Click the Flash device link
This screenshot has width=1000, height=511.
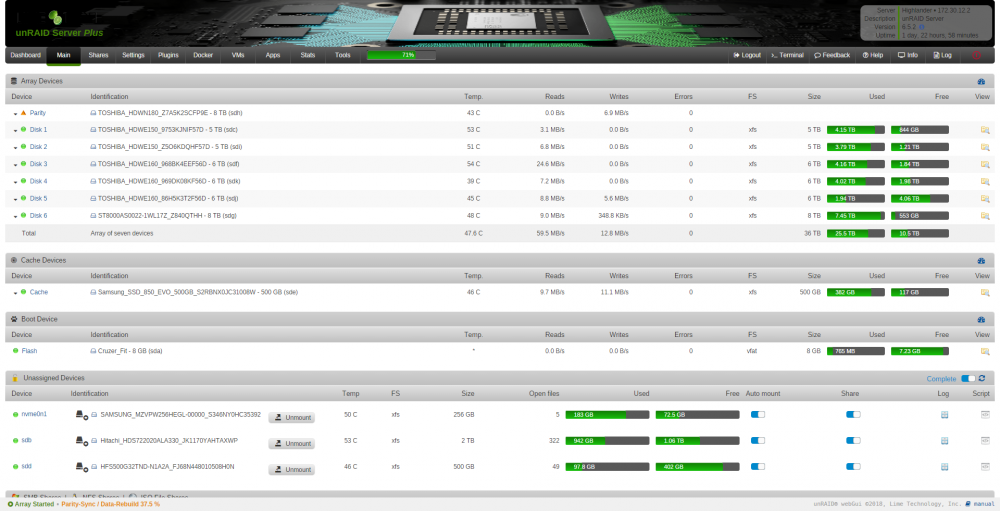[29, 351]
